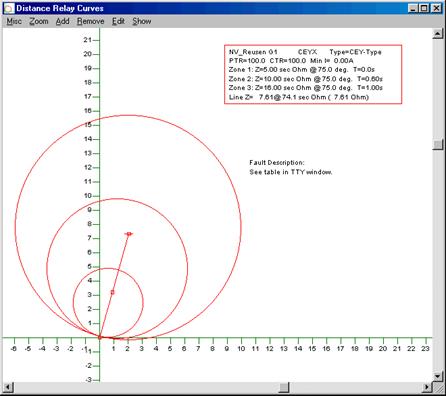Close the Distance Relay Curves window
Viewport: 446px width, 396px height.
pos(436,8)
